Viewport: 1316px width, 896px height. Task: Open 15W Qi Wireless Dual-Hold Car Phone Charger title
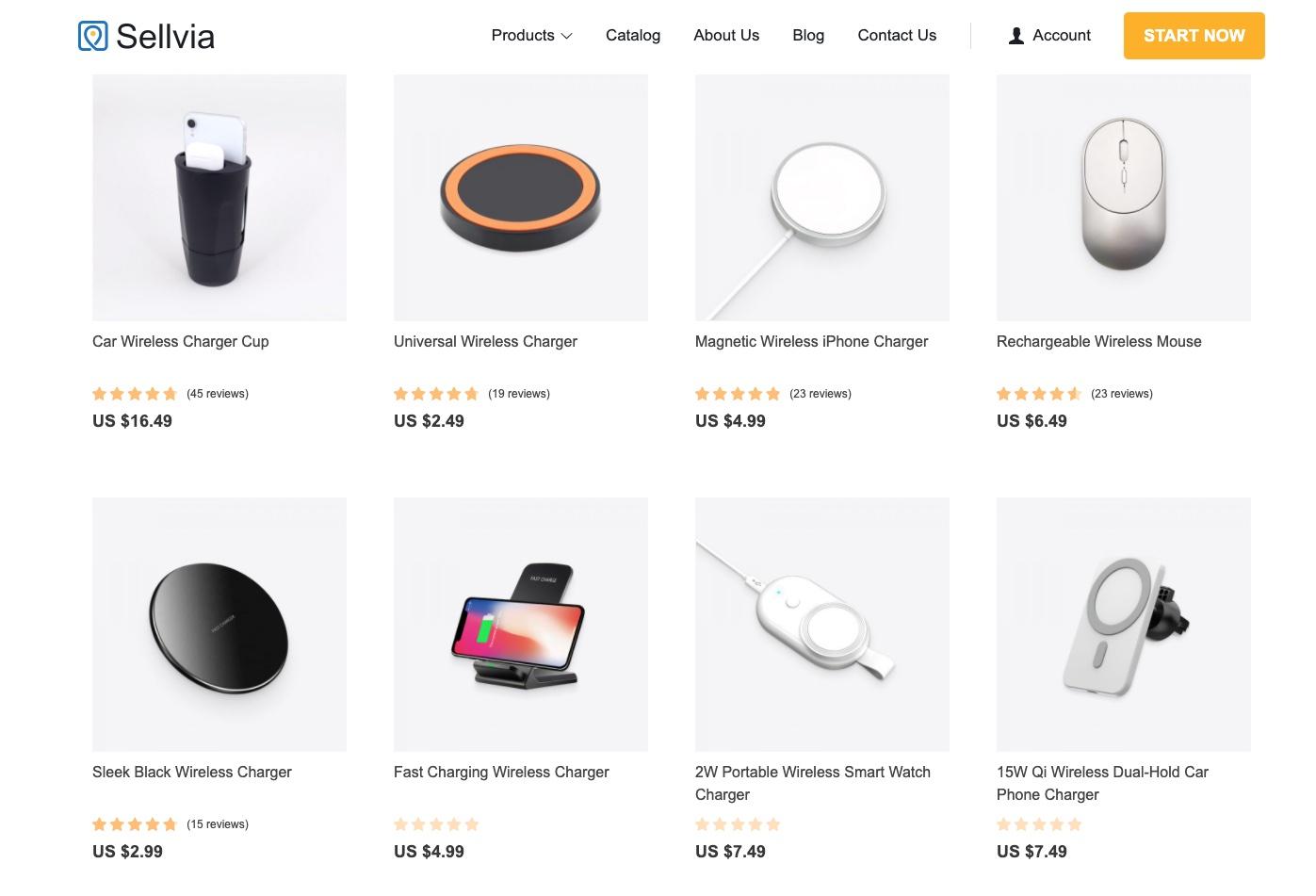[1102, 783]
